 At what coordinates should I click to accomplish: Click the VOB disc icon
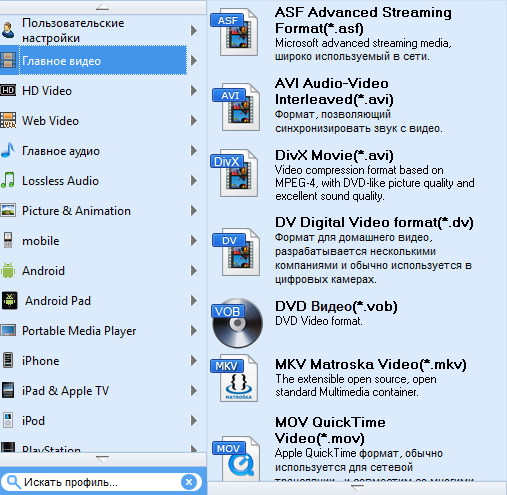237,323
